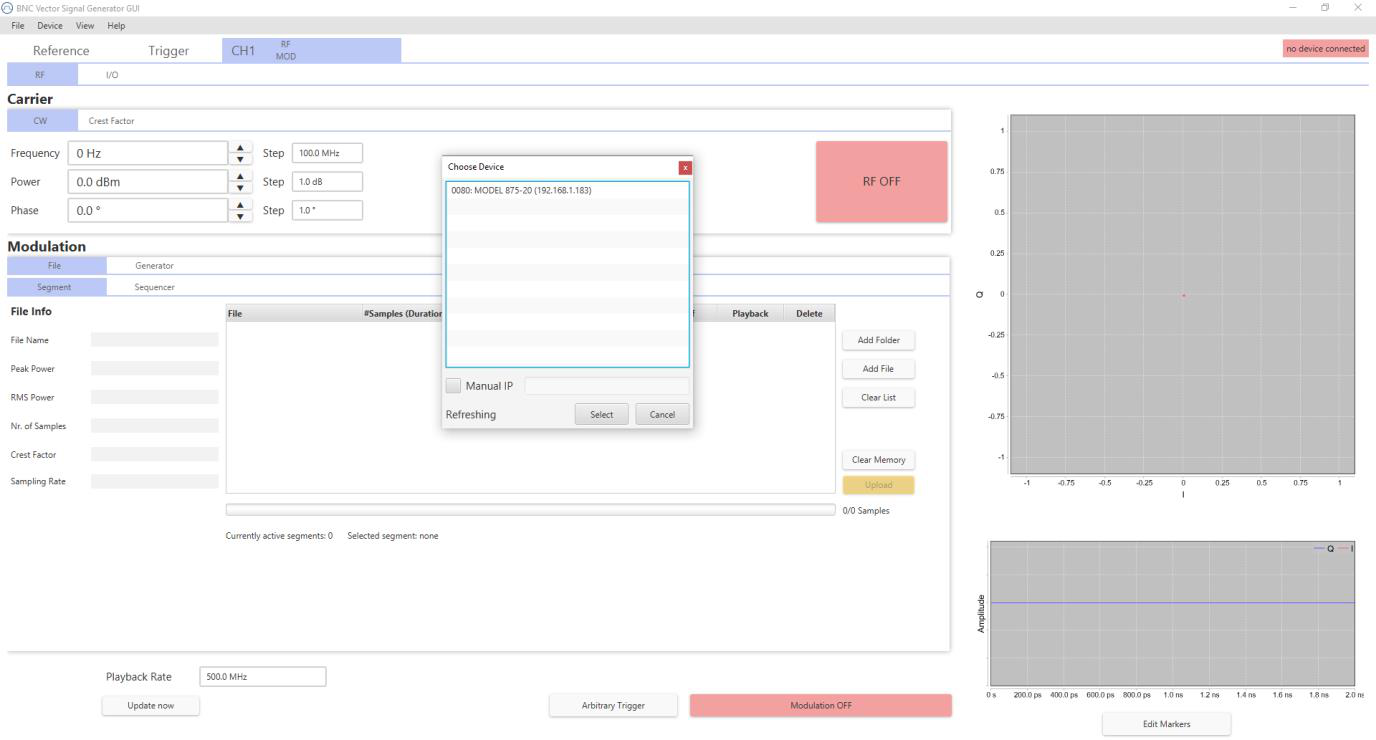1376x740 pixels.
Task: Toggle the RF OFF button
Action: click(x=881, y=181)
